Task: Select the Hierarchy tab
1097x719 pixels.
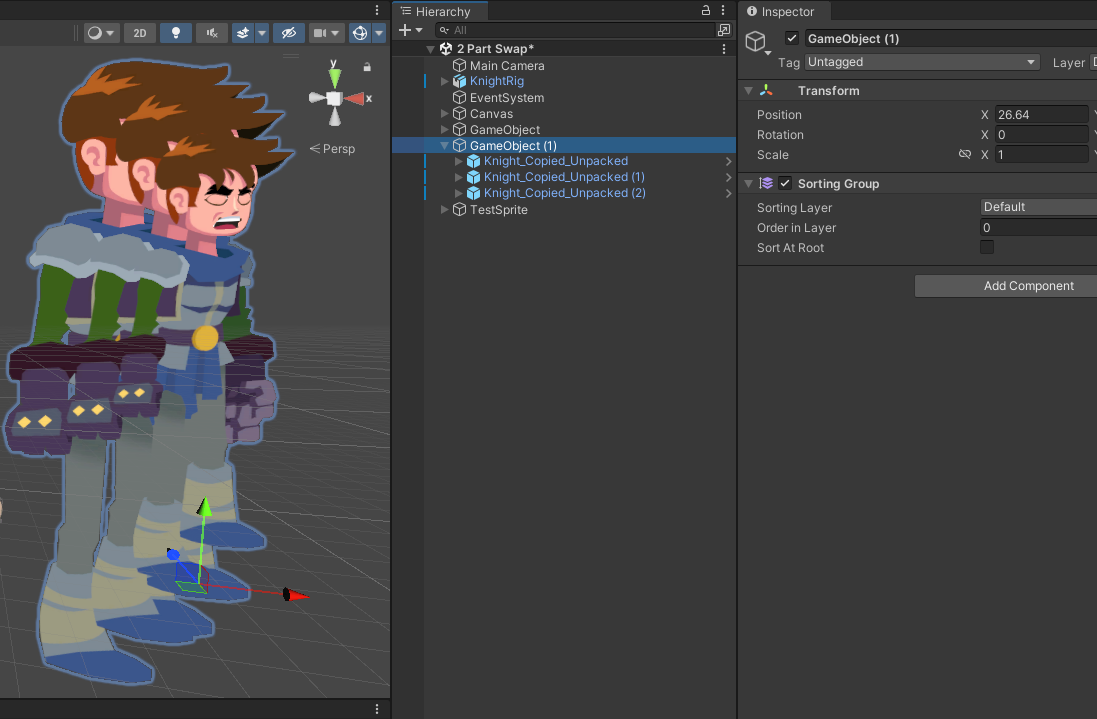Action: click(440, 11)
